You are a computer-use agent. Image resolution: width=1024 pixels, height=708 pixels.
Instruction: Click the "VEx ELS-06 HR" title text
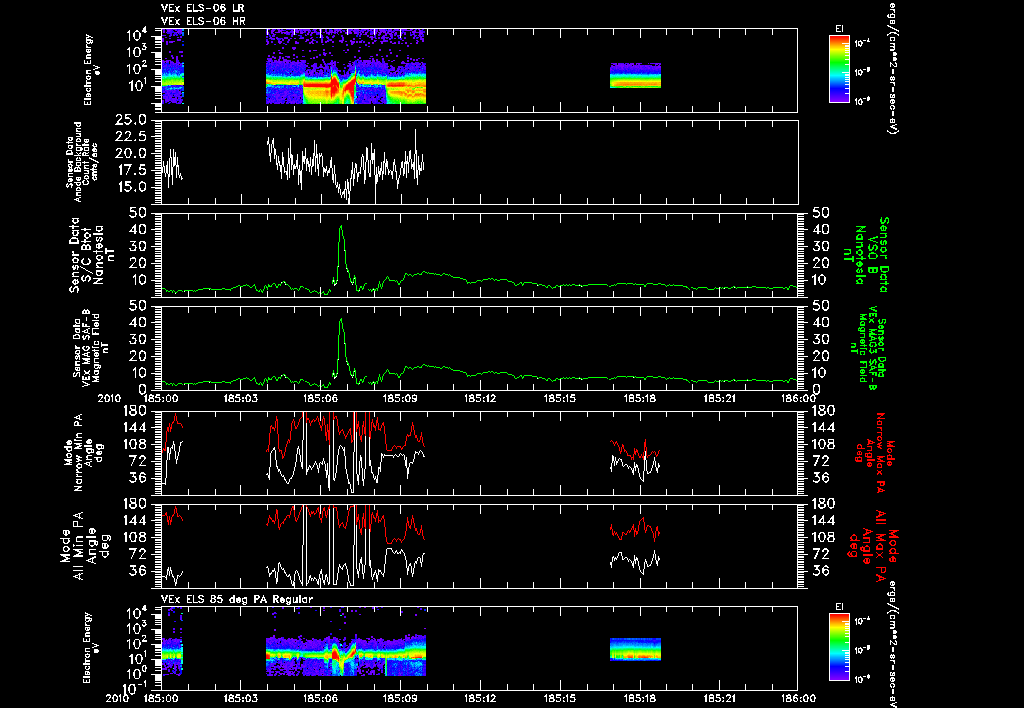click(x=203, y=22)
